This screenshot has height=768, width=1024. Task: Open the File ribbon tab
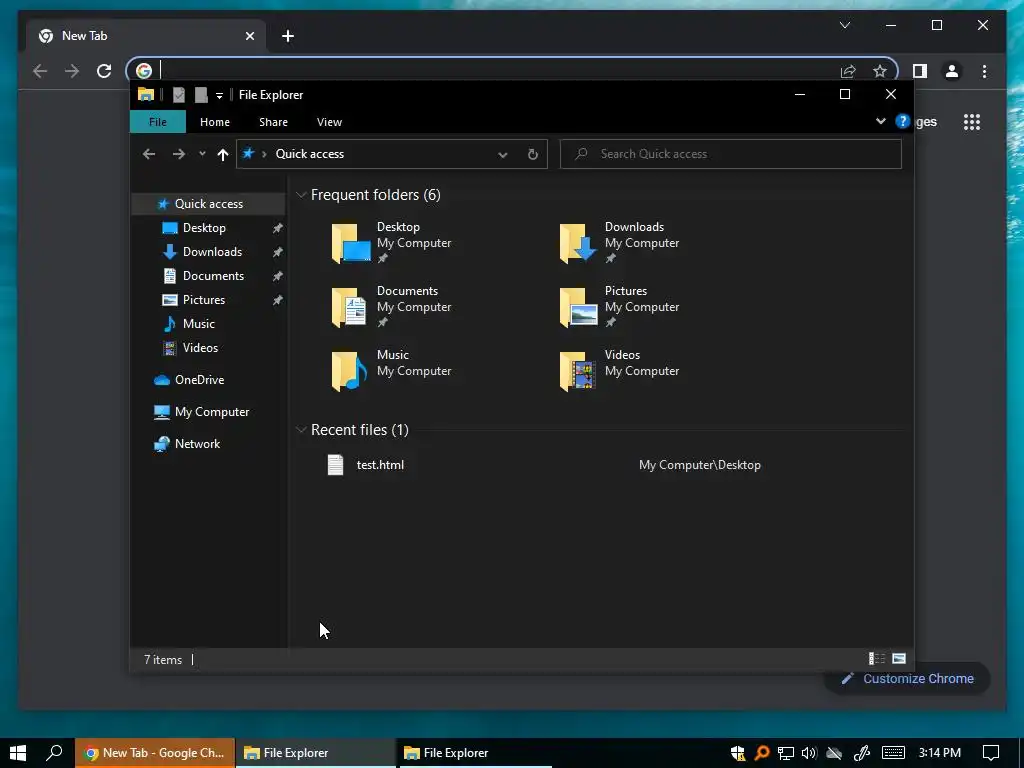point(157,122)
